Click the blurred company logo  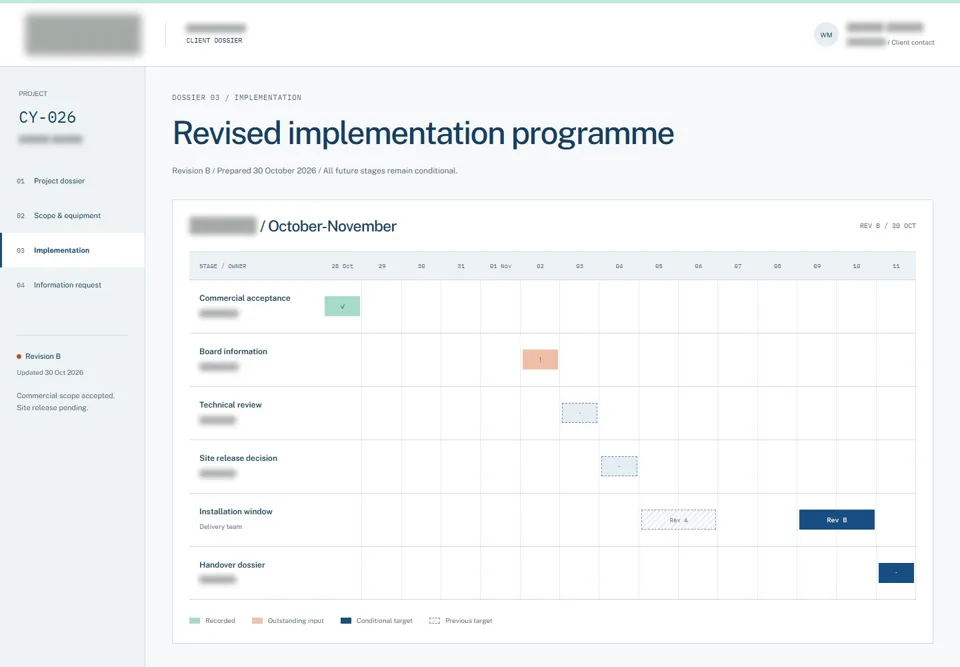click(83, 34)
